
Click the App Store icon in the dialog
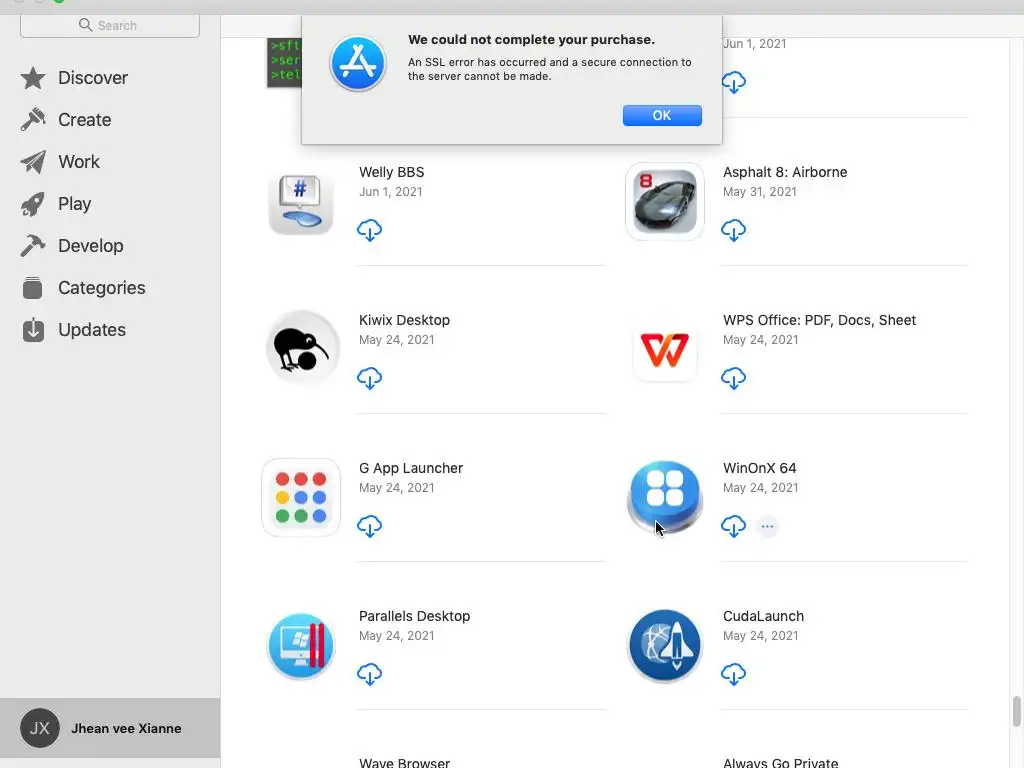point(357,63)
